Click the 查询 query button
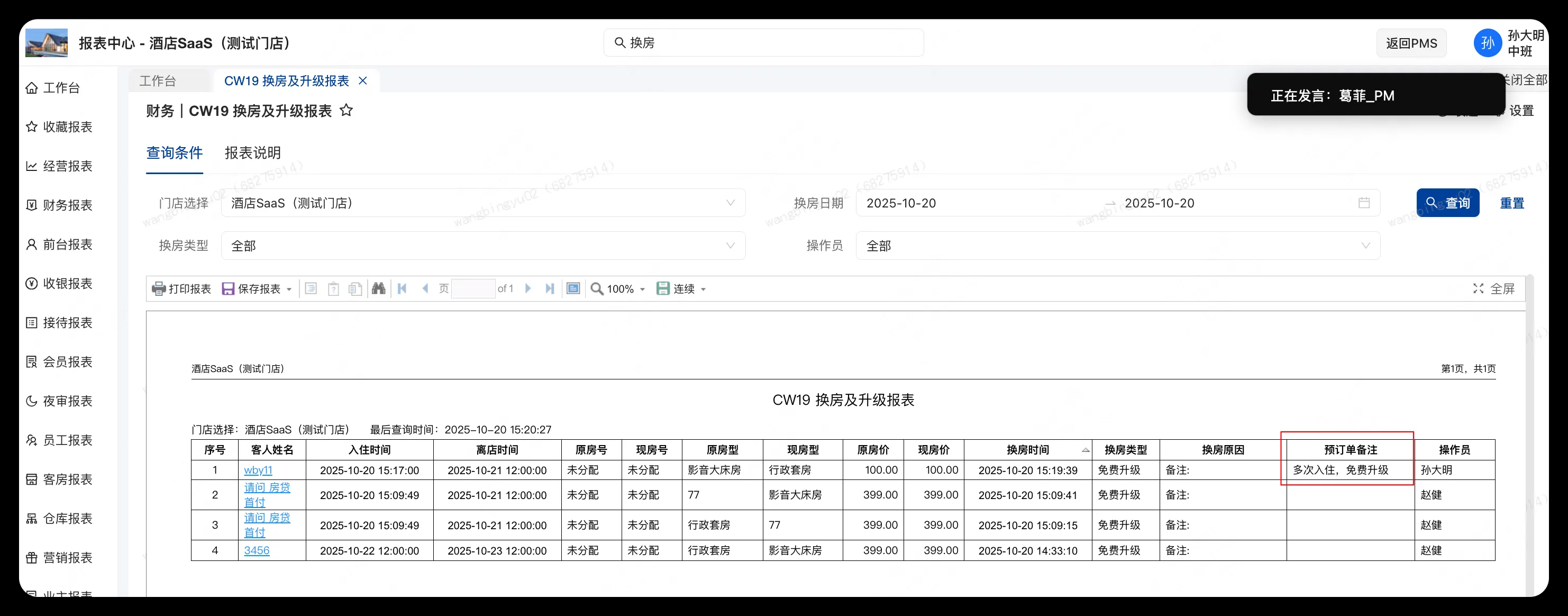The image size is (1568, 616). click(x=1447, y=203)
